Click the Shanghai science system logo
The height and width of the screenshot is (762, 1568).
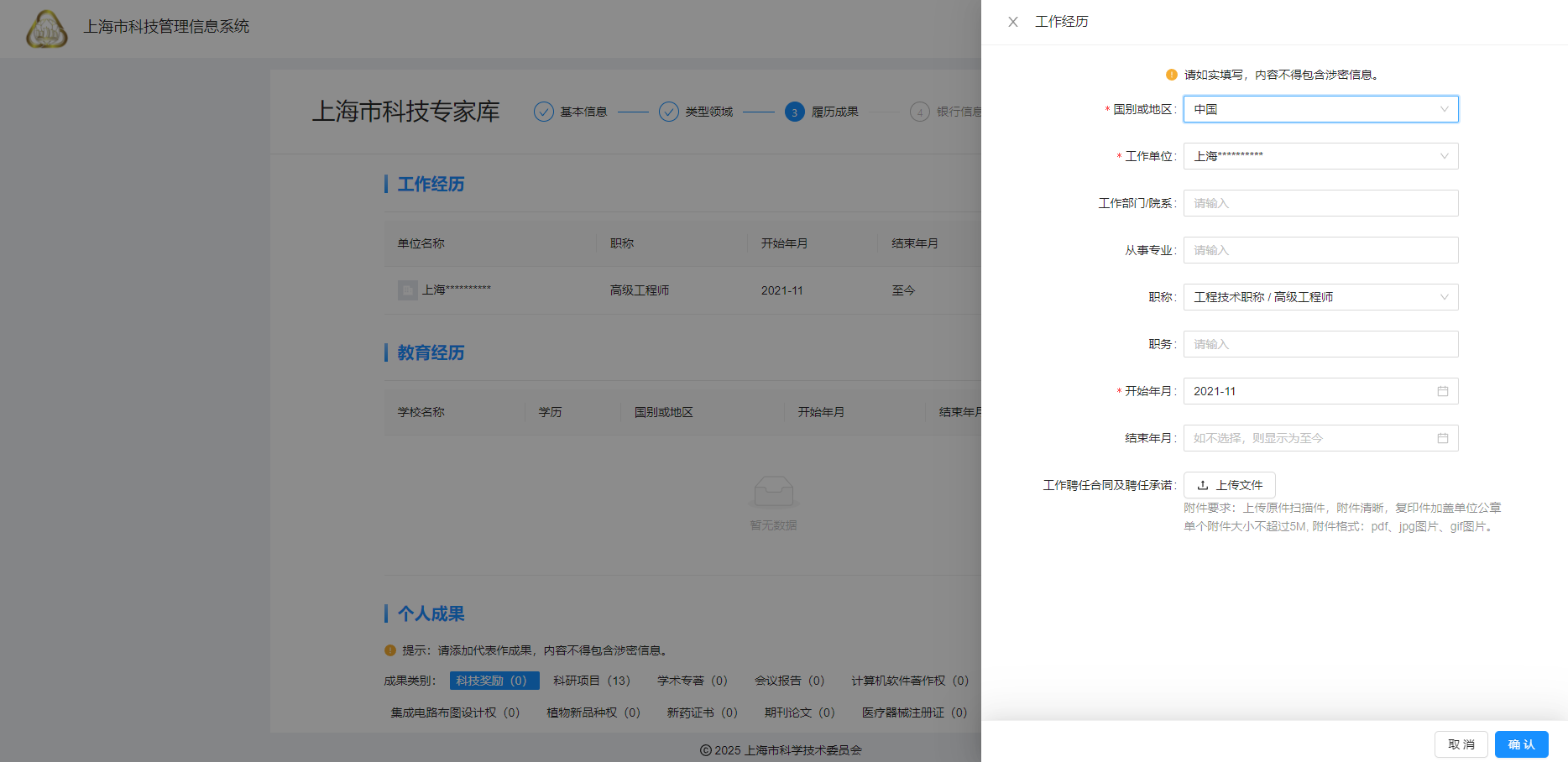pyautogui.click(x=47, y=29)
